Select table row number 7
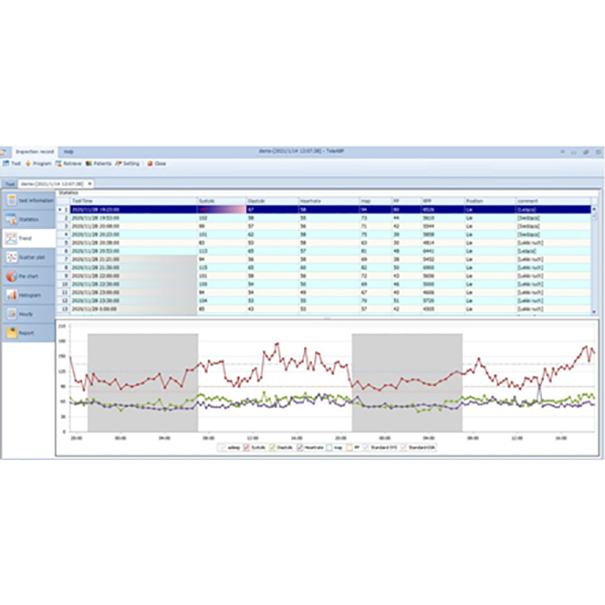Screen dimensions: 605x605 [x=324, y=259]
